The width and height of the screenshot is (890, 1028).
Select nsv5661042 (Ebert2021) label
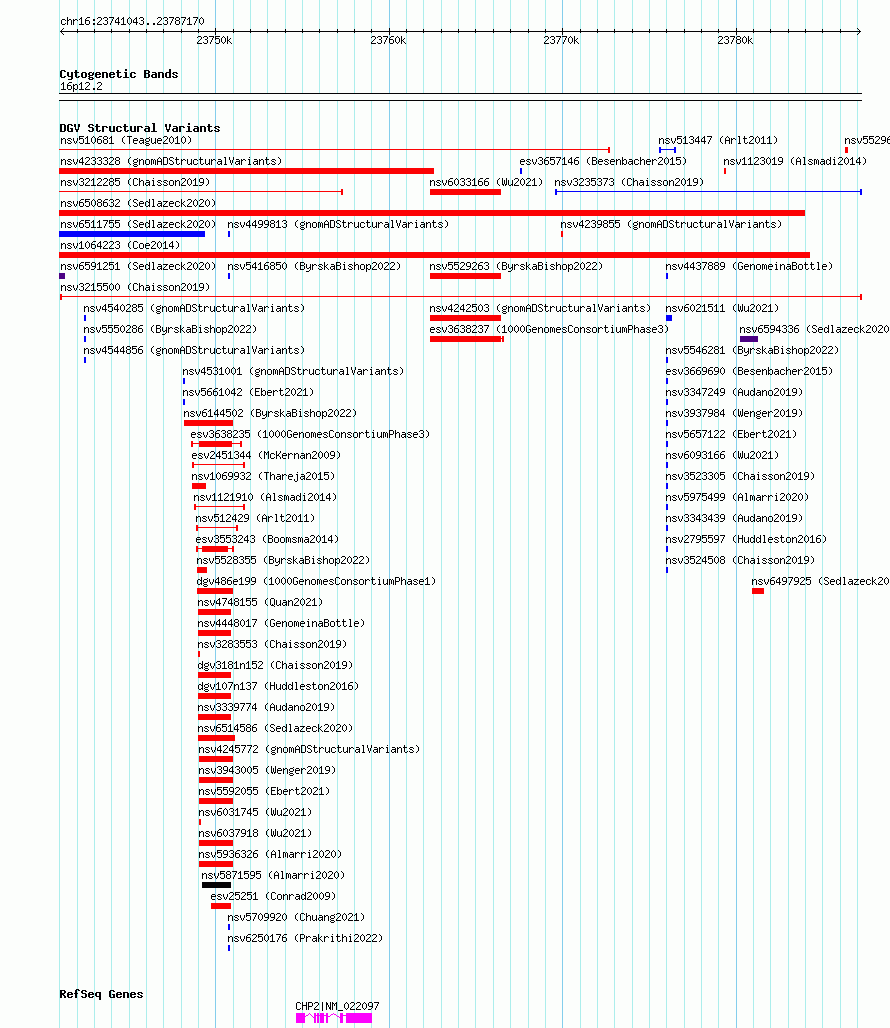[248, 392]
